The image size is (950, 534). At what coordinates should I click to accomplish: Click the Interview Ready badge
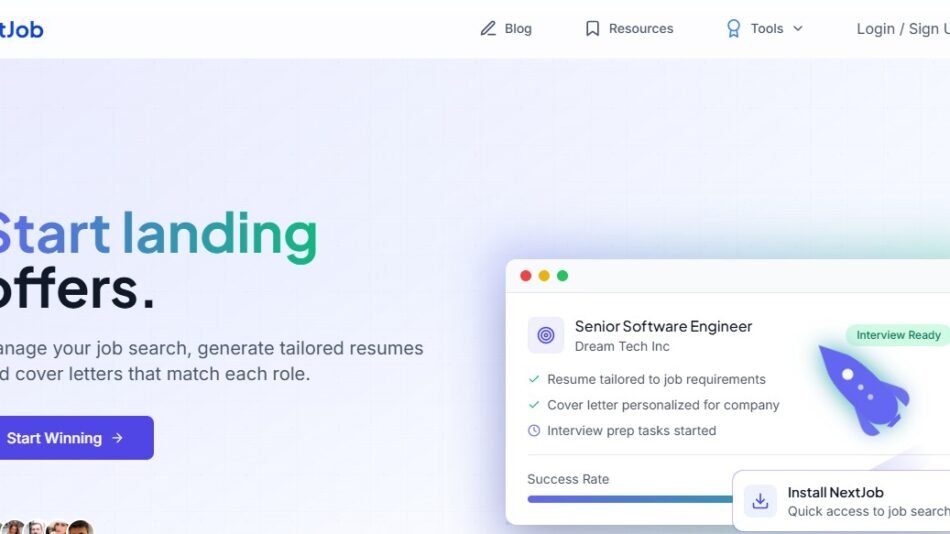(898, 335)
